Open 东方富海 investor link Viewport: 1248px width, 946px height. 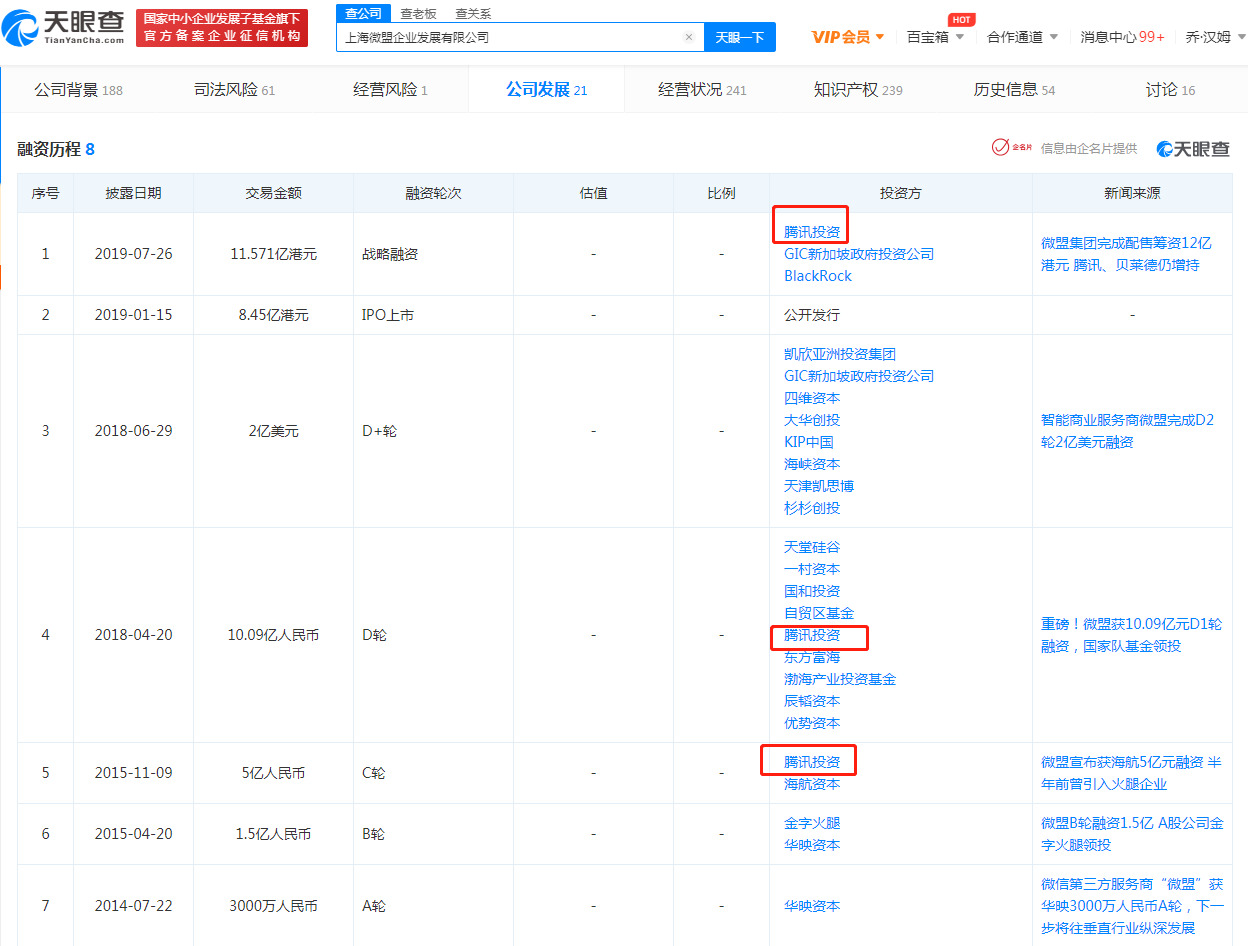812,657
